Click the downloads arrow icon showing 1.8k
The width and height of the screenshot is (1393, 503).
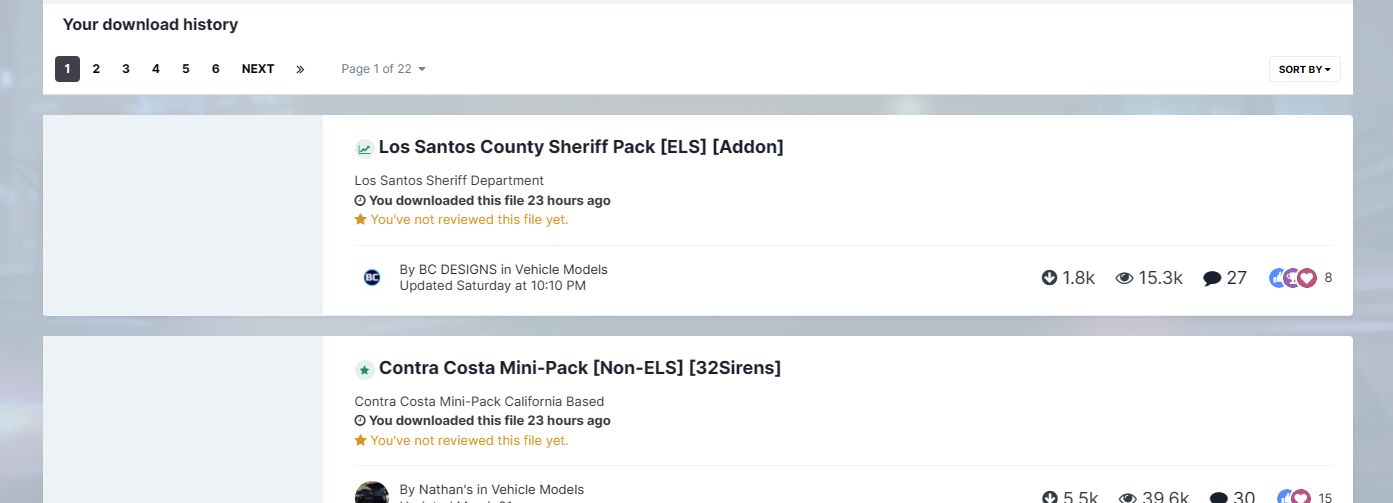[x=1049, y=278]
